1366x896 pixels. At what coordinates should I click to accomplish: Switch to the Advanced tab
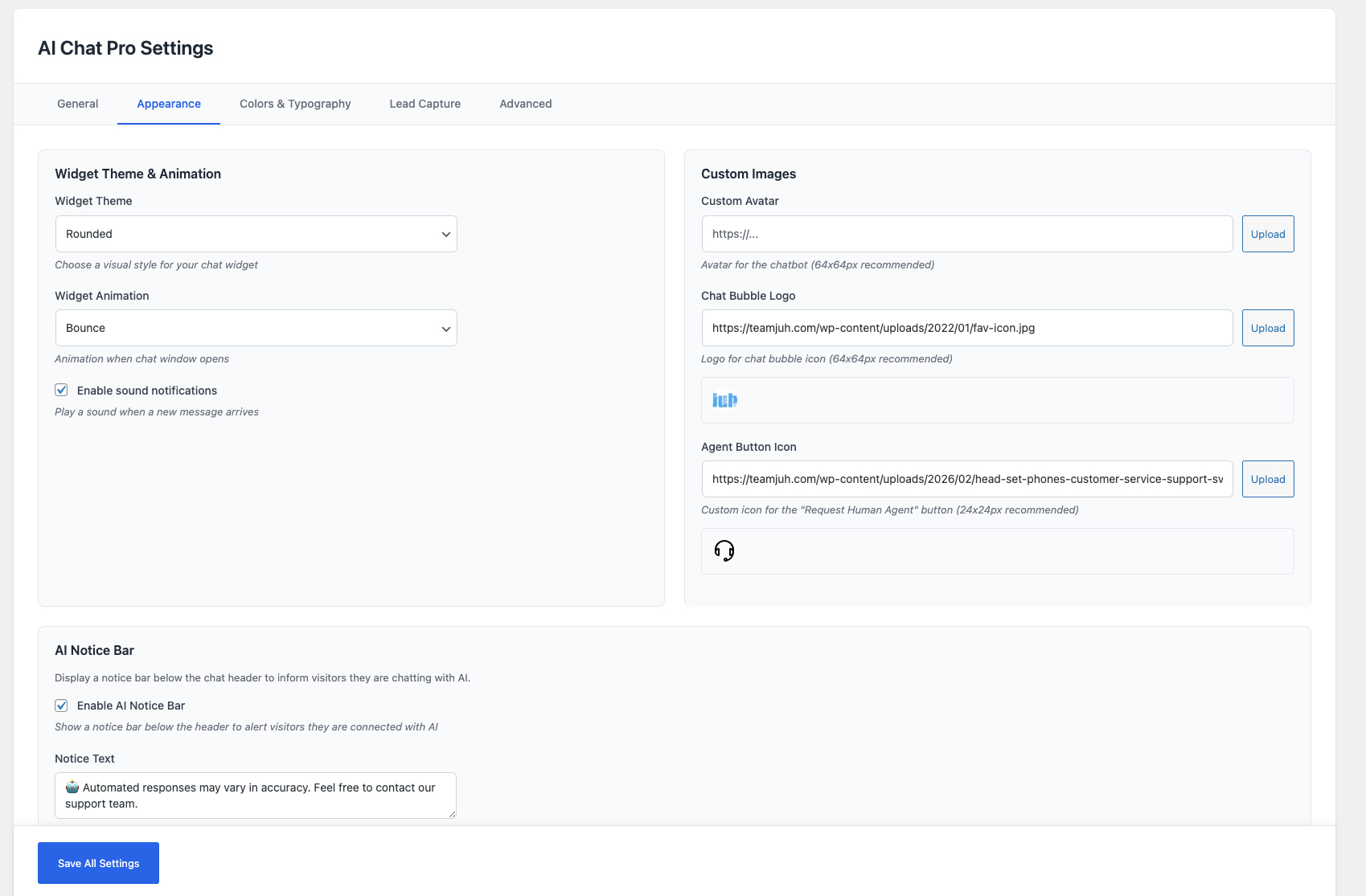pos(525,104)
